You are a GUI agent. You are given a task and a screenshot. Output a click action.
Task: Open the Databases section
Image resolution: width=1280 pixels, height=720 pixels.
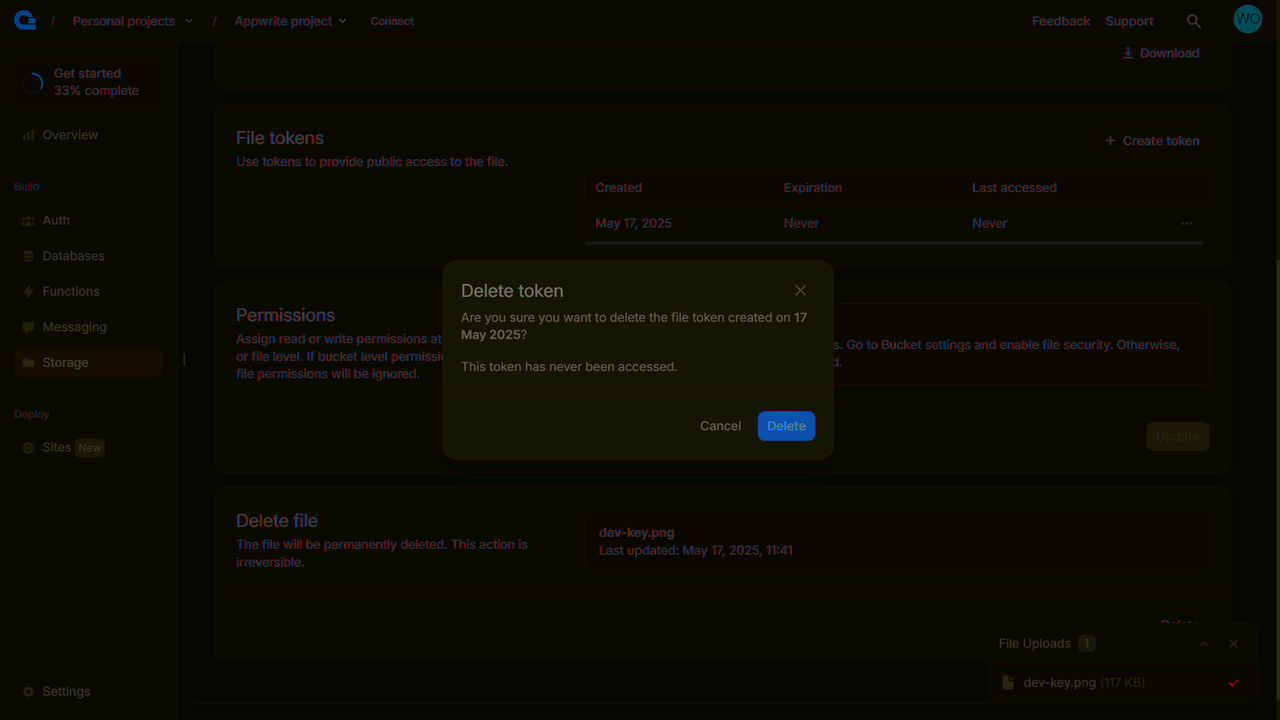click(73, 255)
